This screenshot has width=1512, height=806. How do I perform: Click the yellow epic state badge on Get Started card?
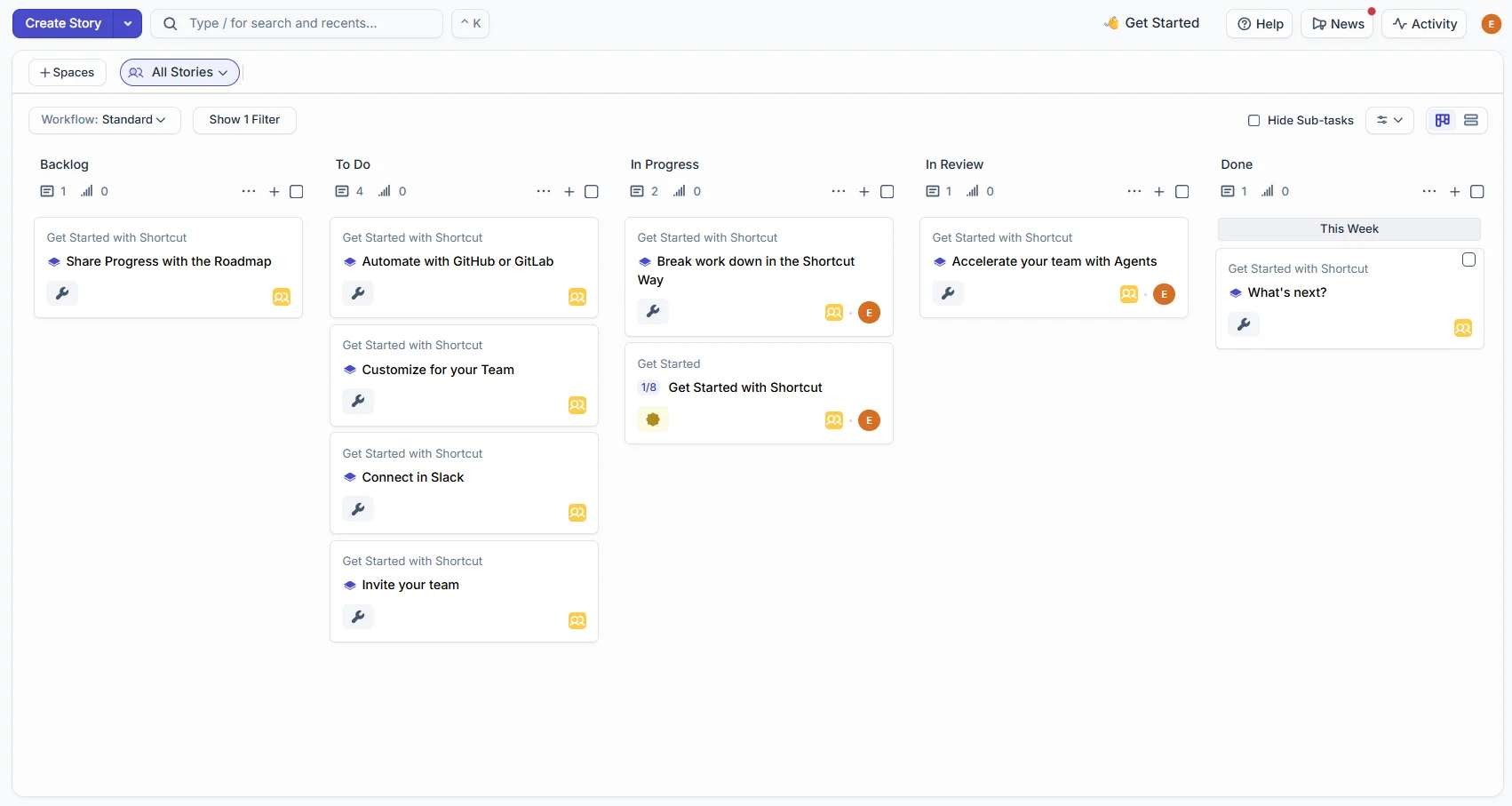(653, 419)
